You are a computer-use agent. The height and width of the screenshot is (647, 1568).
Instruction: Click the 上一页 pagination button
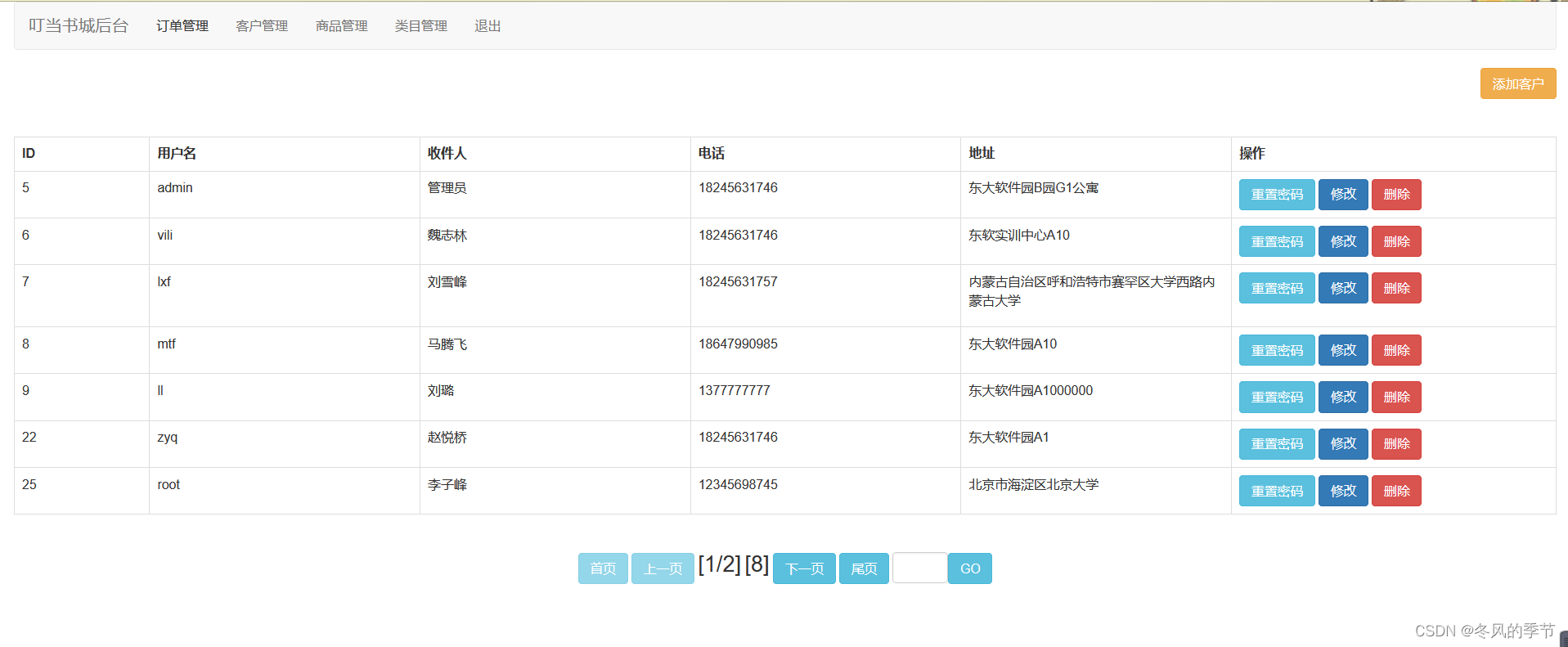point(663,568)
